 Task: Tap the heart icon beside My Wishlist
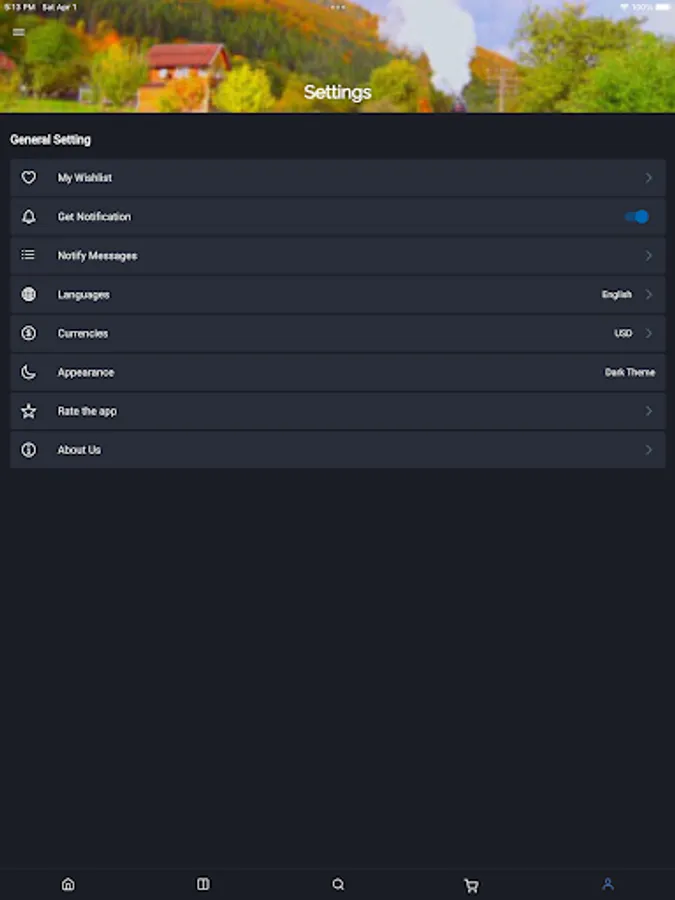pos(29,178)
